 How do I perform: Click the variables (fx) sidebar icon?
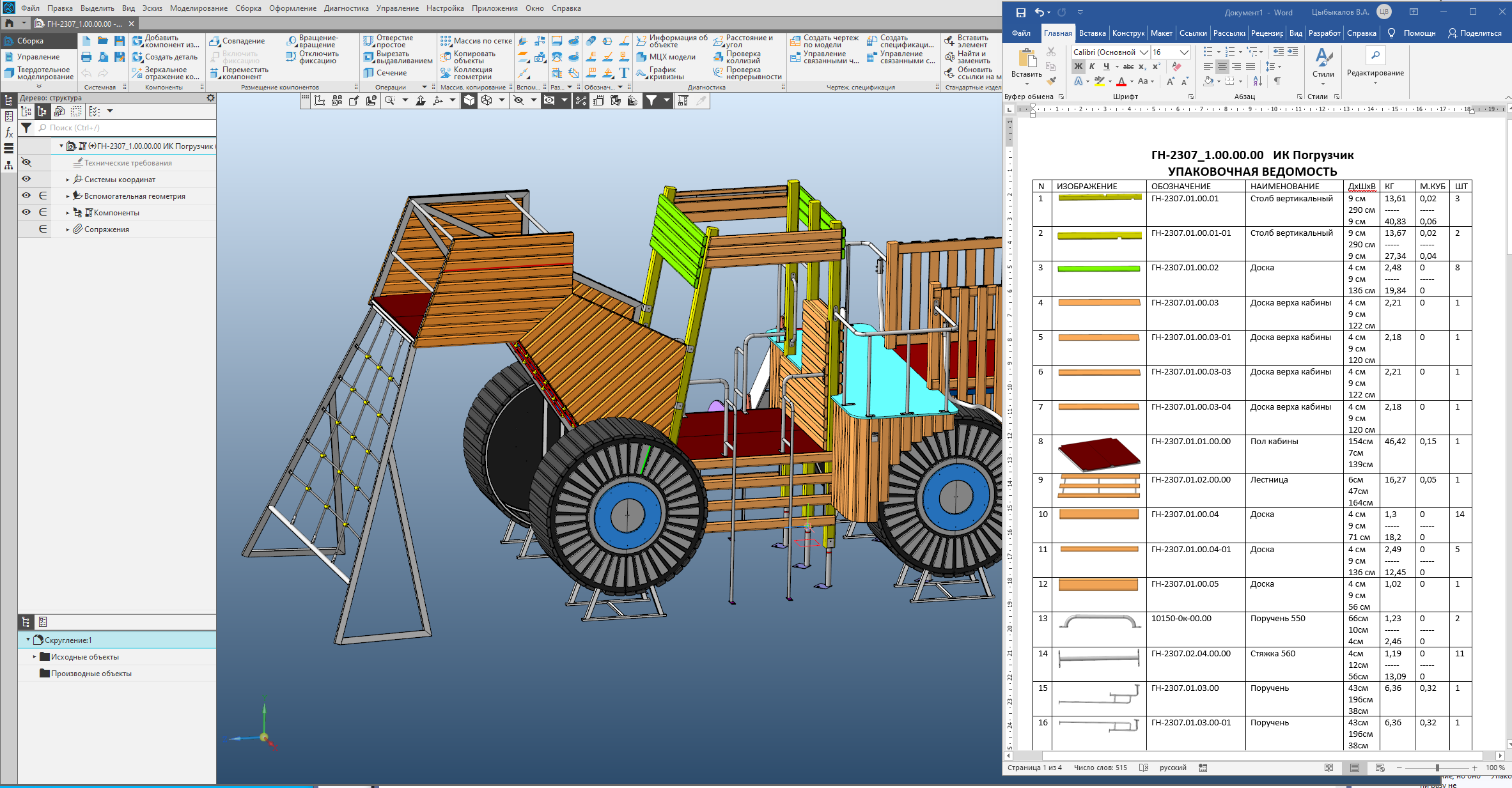click(x=9, y=132)
